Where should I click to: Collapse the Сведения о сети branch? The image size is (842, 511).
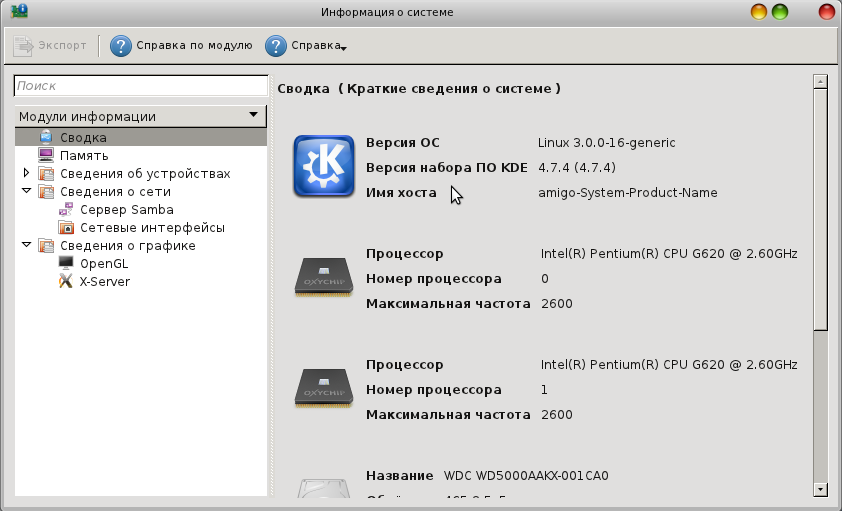pos(26,191)
